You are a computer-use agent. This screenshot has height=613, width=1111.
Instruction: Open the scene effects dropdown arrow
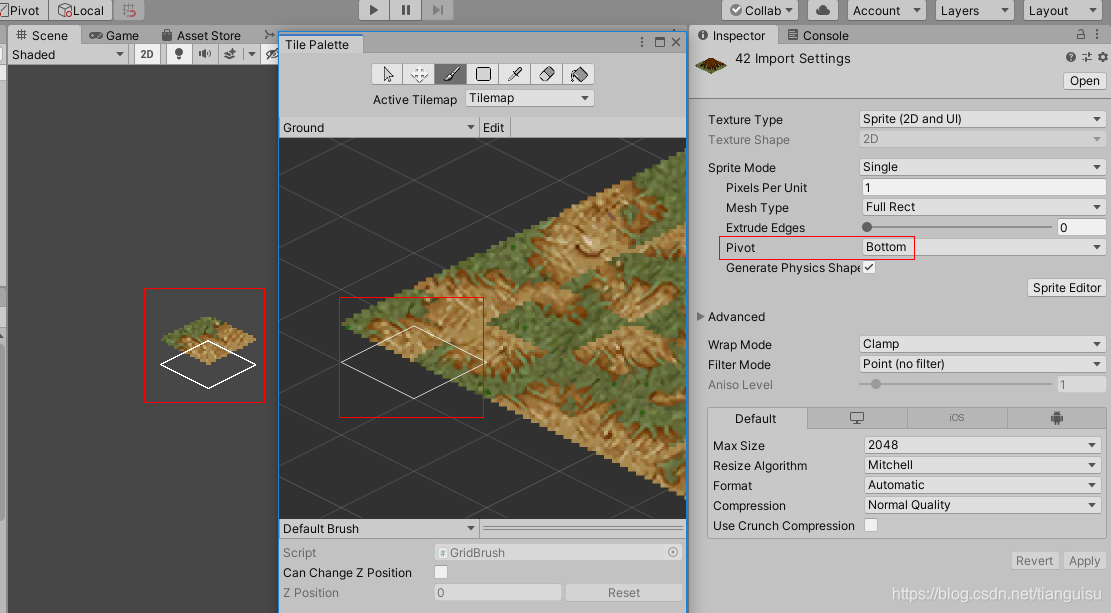point(251,54)
